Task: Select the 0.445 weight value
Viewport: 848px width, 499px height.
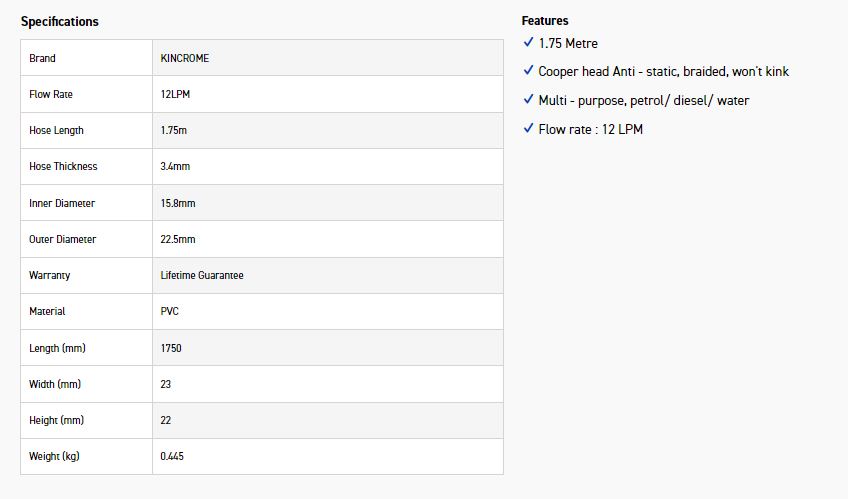Action: pos(172,456)
